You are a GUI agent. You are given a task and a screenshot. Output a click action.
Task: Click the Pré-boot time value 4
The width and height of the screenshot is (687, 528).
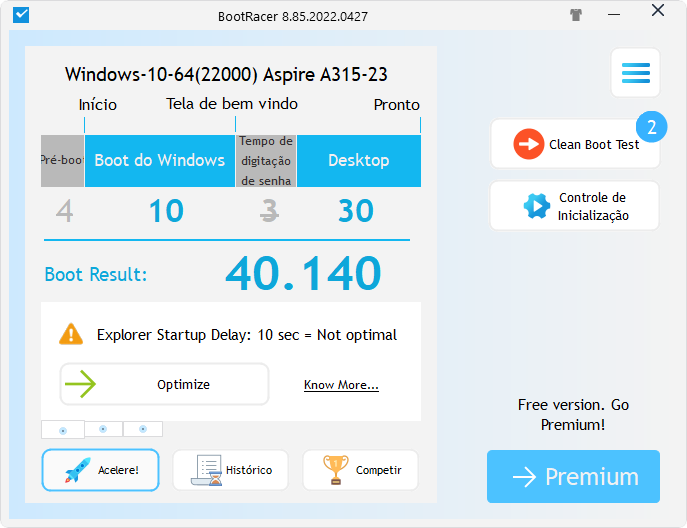click(x=64, y=211)
